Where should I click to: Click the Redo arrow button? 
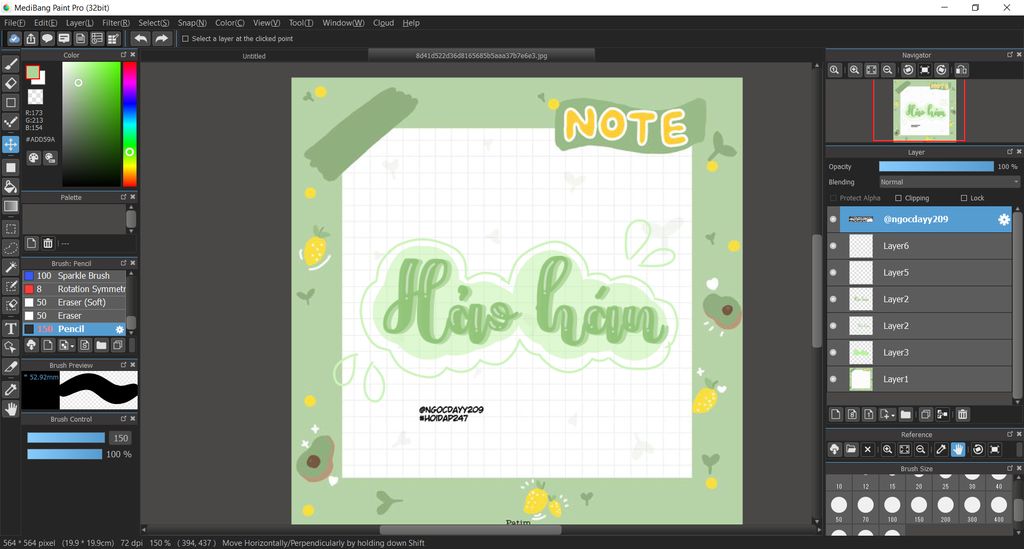pyautogui.click(x=161, y=39)
